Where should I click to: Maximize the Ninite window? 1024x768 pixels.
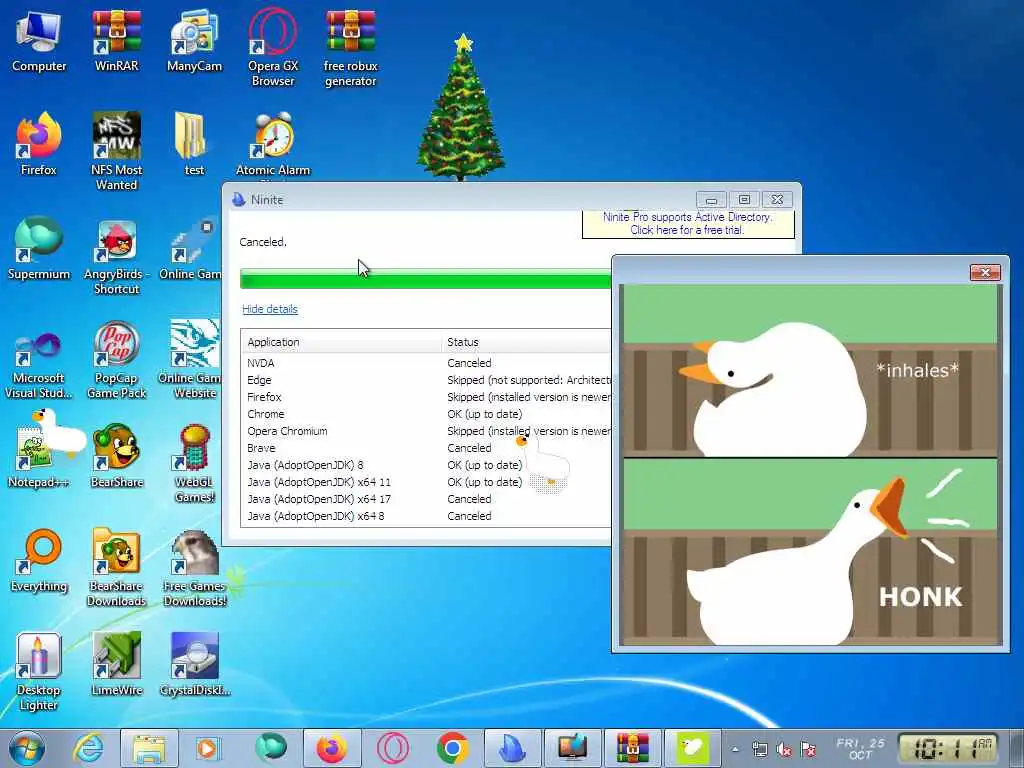point(744,199)
